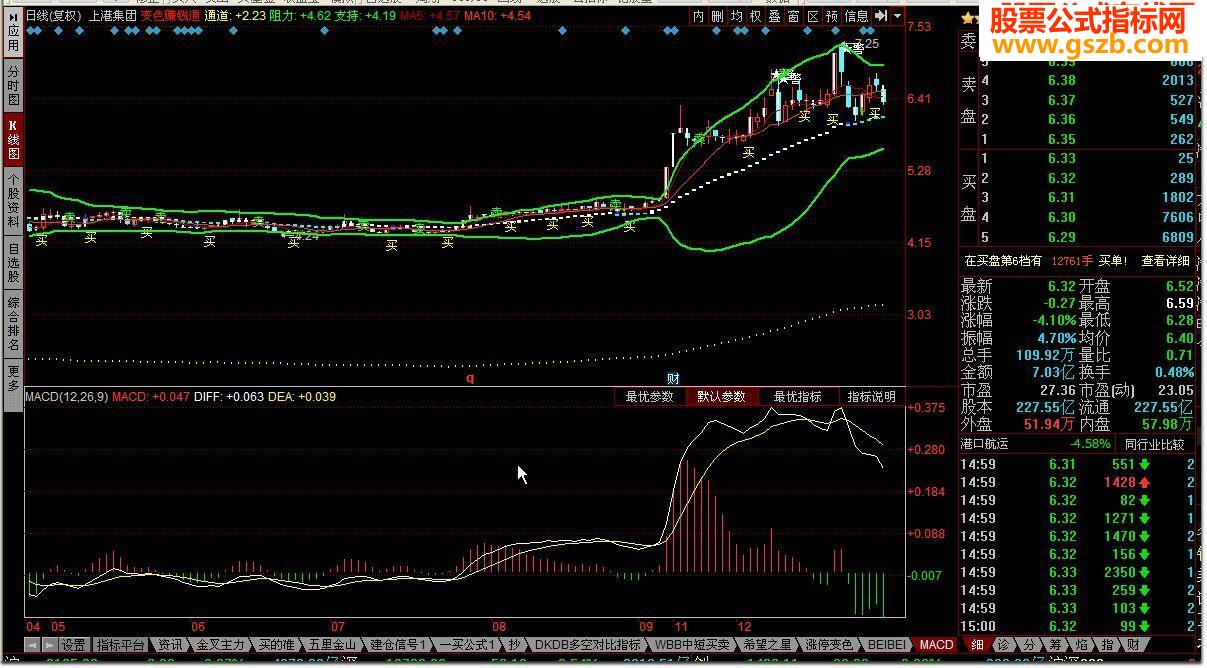This screenshot has width=1207, height=668.
Task: Click the skip-to-end arrow icon
Action: click(x=881, y=16)
